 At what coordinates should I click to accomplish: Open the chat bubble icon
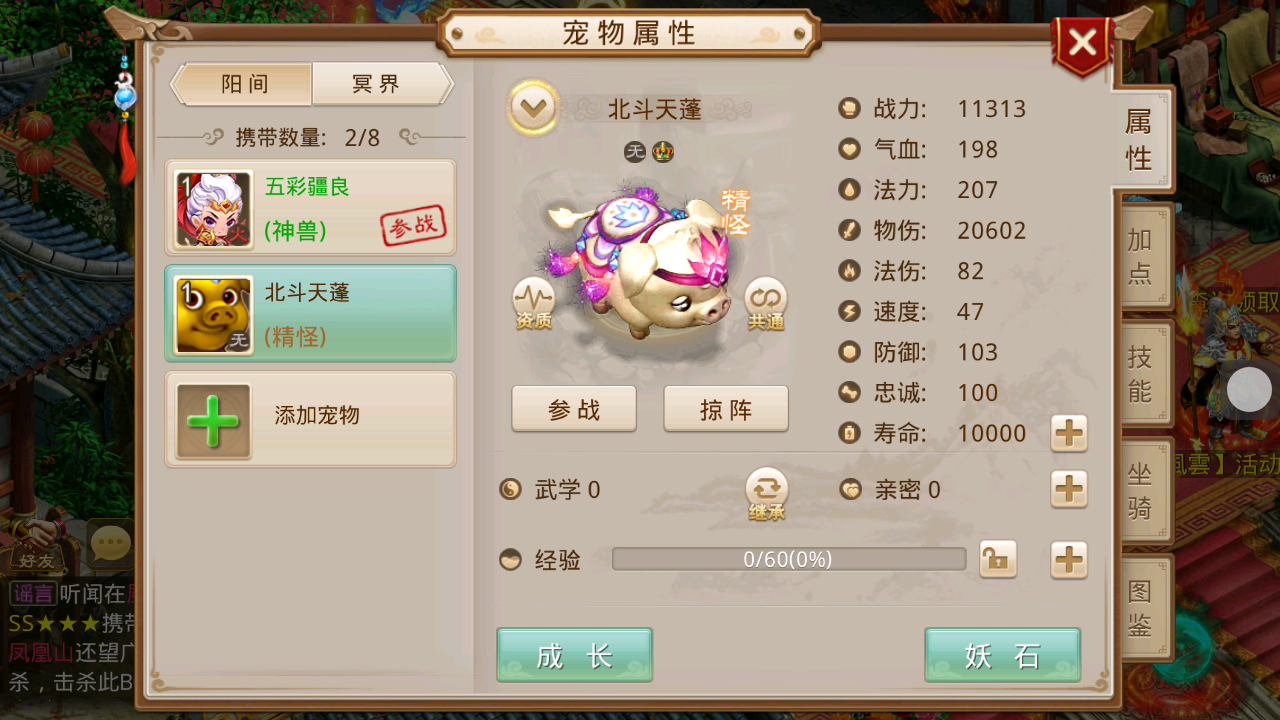click(x=110, y=543)
